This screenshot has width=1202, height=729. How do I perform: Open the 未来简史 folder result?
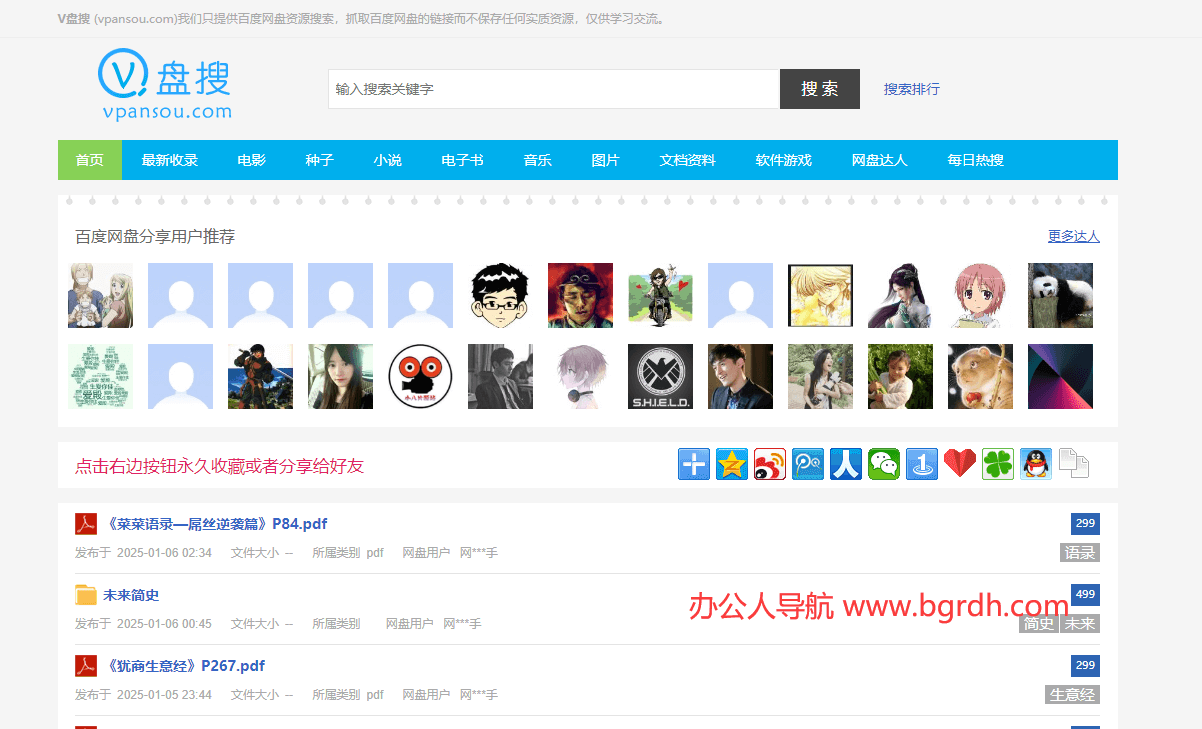point(131,595)
